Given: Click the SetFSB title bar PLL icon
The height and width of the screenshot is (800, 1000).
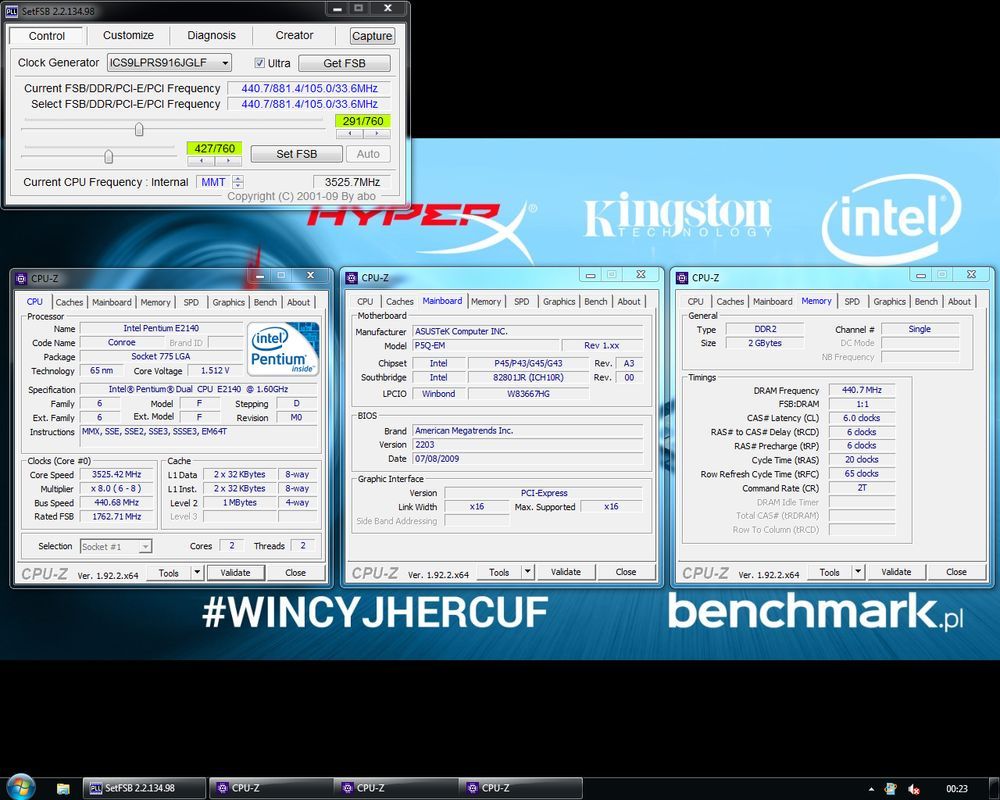Looking at the screenshot, I should click(11, 11).
